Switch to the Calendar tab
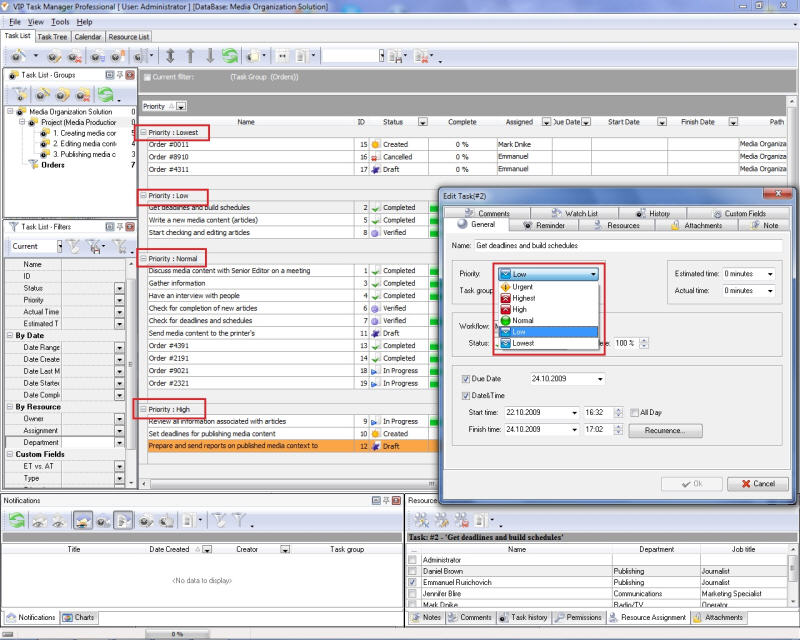This screenshot has width=800, height=640. point(88,37)
